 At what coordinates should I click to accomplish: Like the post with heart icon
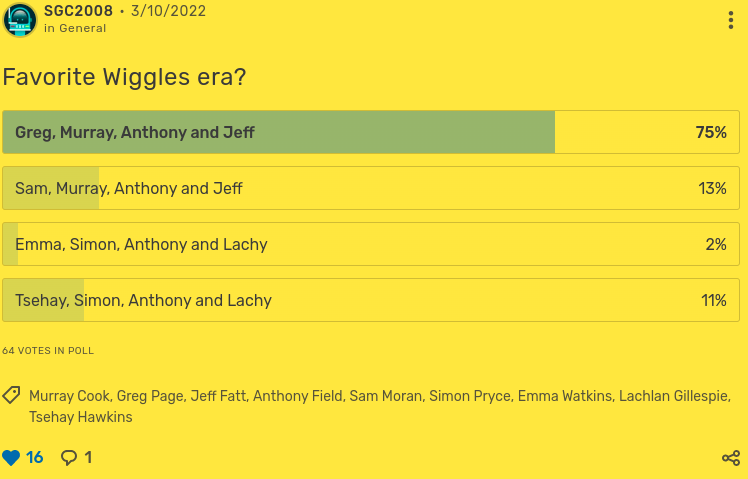click(11, 458)
